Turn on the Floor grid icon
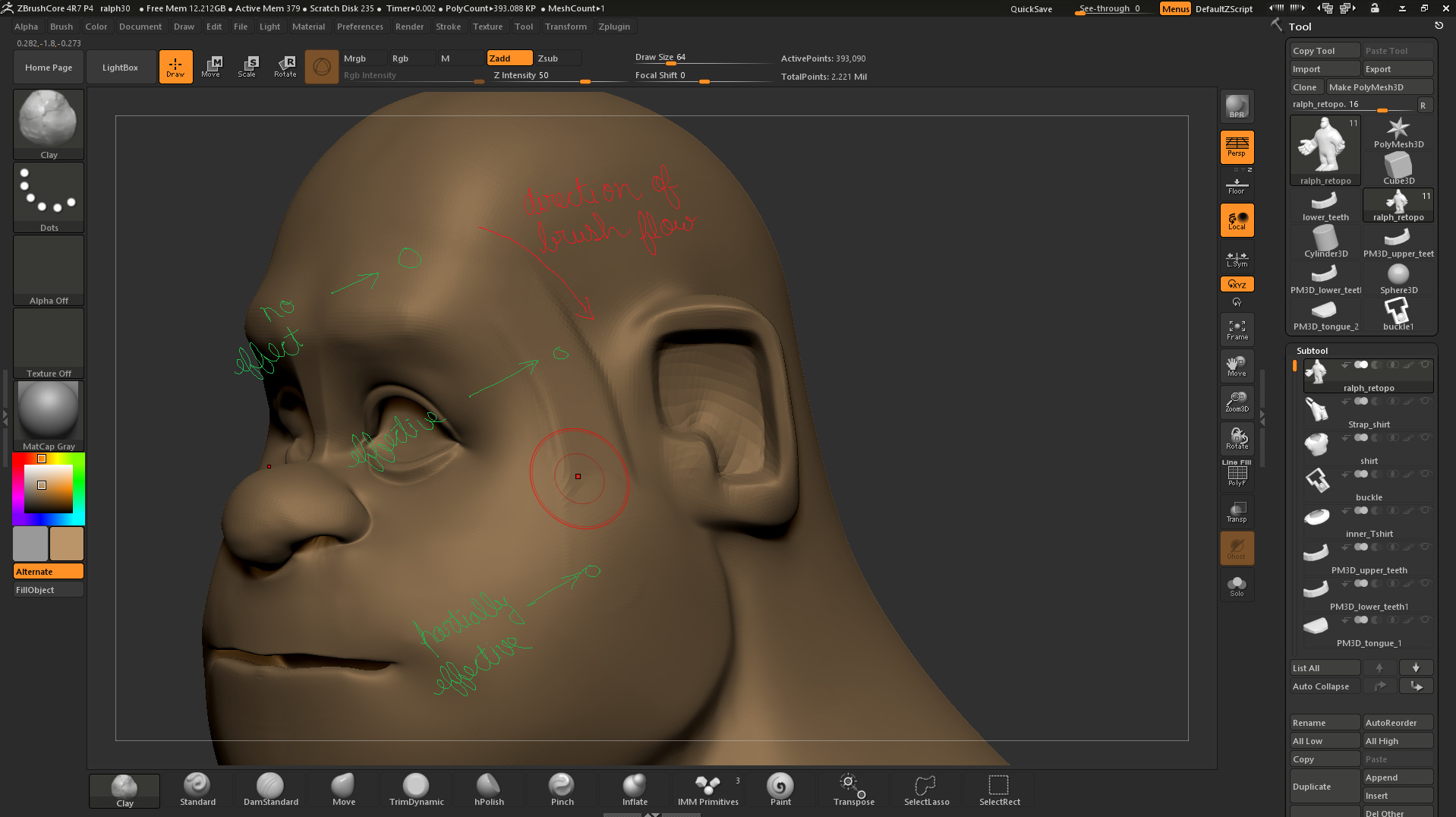 [x=1236, y=182]
